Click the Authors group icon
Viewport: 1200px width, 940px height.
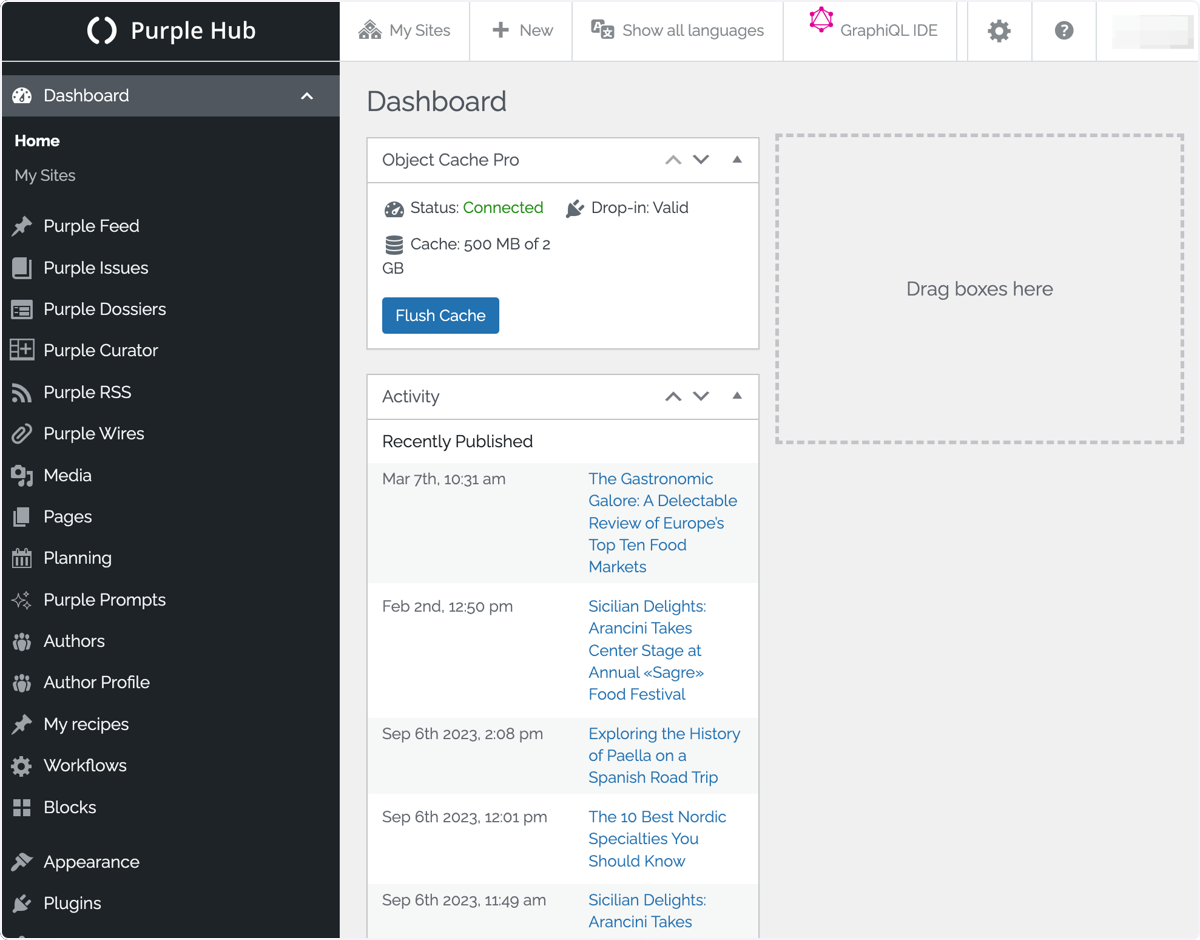(x=22, y=641)
